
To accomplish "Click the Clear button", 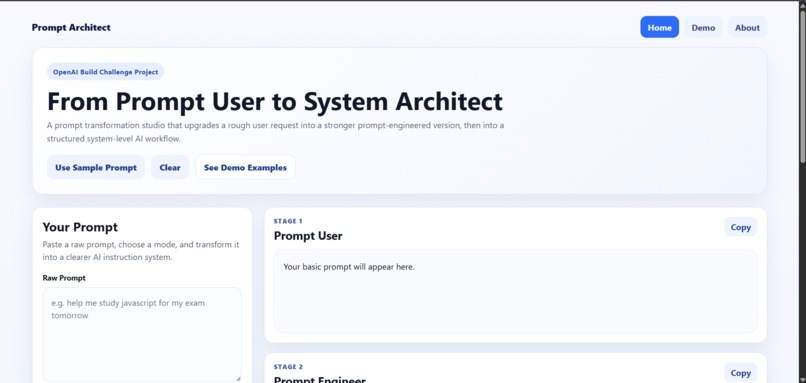I will click(170, 168).
